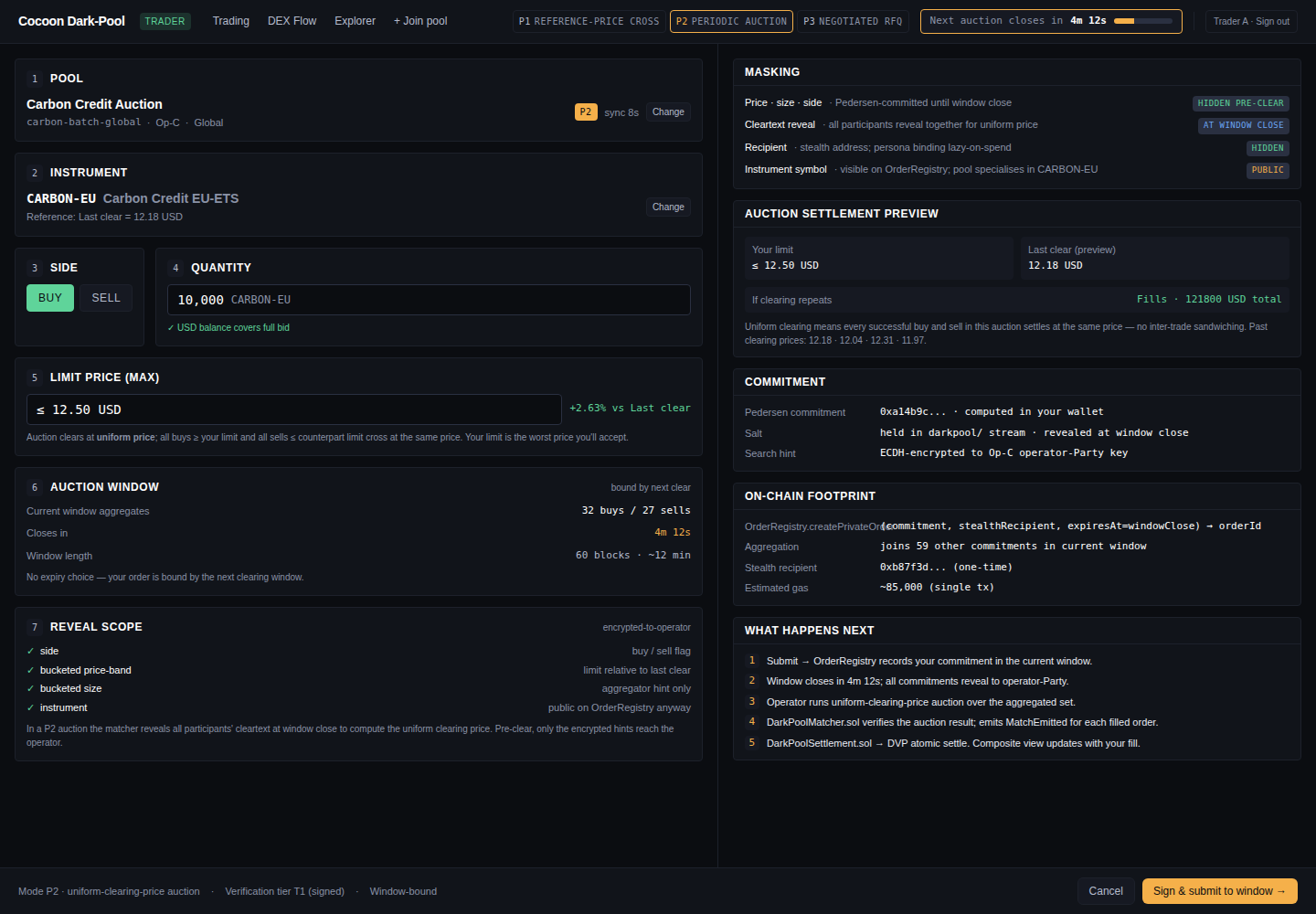Change the CARBON-EU instrument

point(668,207)
